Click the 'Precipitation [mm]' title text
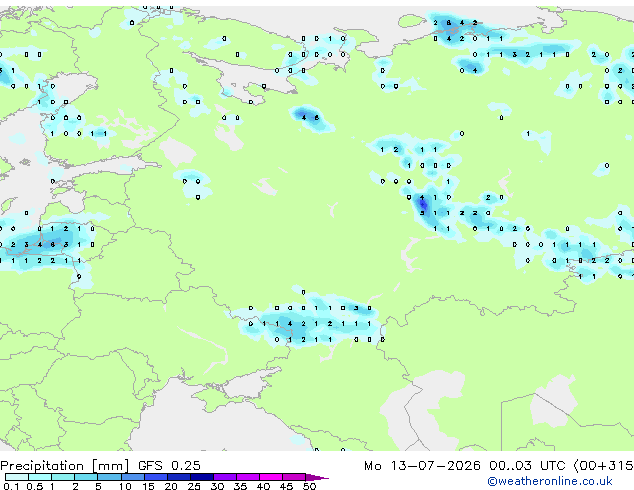This screenshot has width=634, height=490. pyautogui.click(x=65, y=466)
